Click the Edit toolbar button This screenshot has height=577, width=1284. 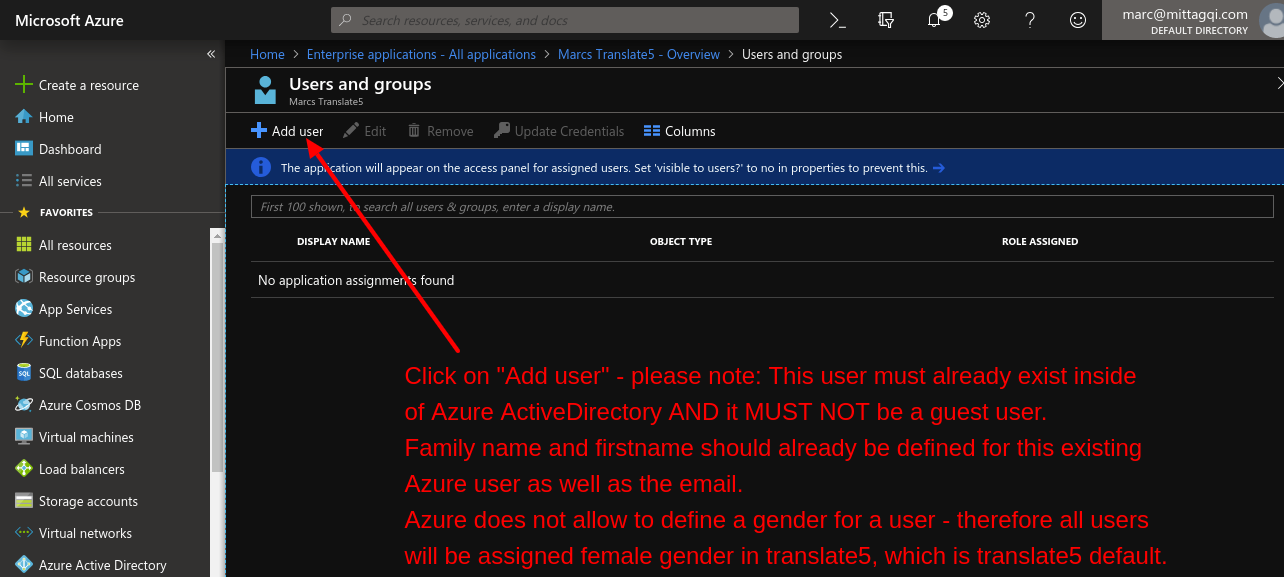(364, 131)
